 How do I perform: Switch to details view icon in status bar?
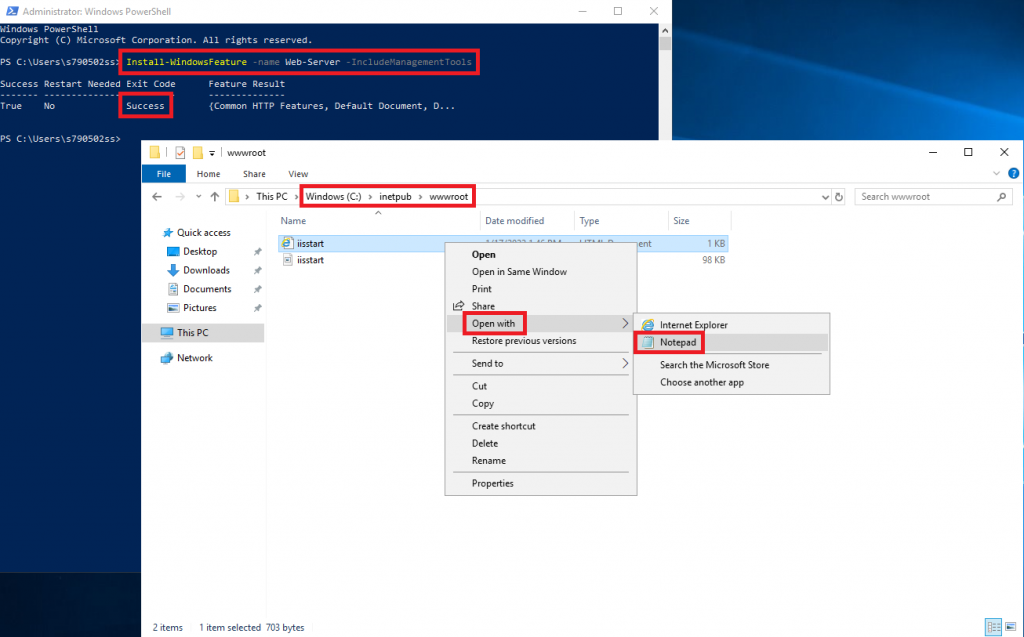994,627
